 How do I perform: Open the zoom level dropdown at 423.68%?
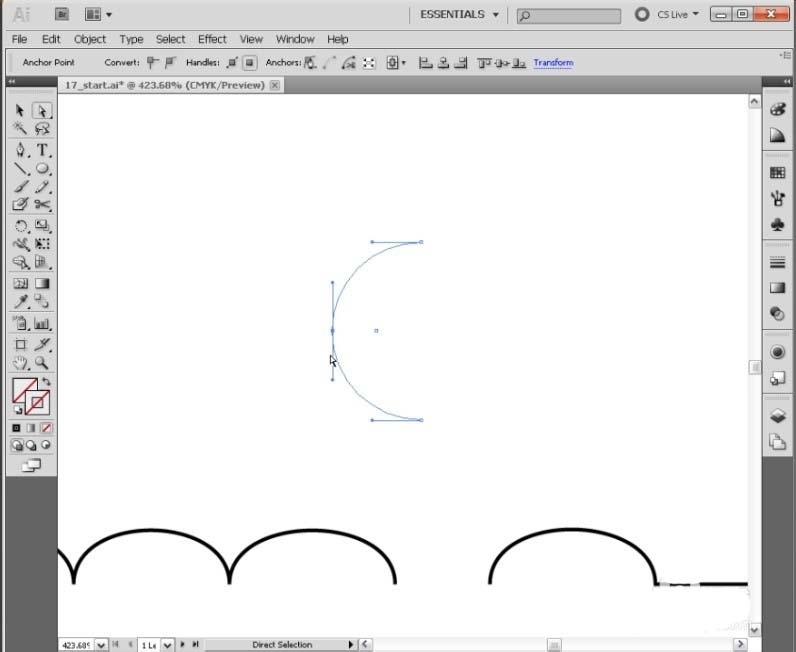100,645
